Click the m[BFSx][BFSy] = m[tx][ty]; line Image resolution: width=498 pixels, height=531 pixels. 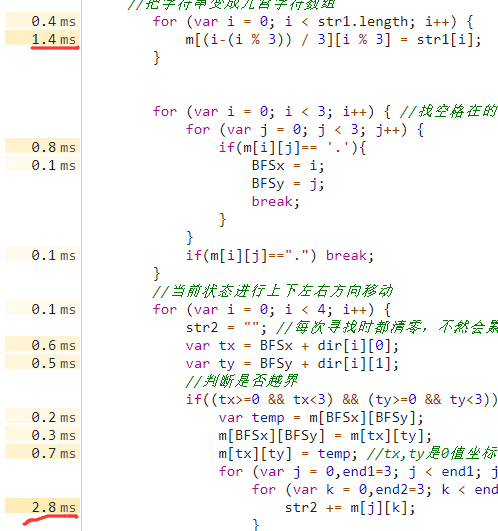325,436
